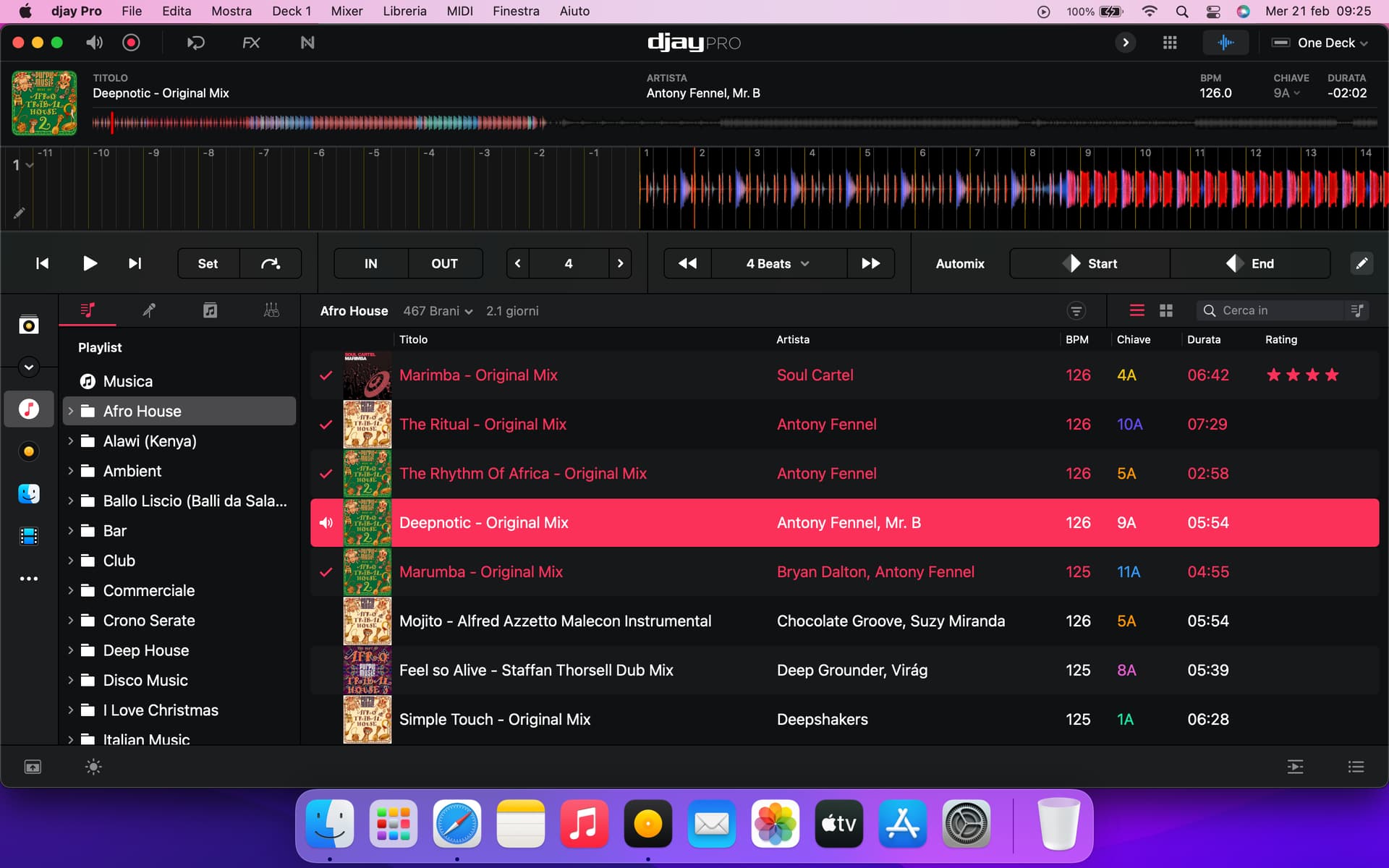The width and height of the screenshot is (1389, 868).
Task: Toggle the Neural Mix N icon
Action: click(307, 43)
